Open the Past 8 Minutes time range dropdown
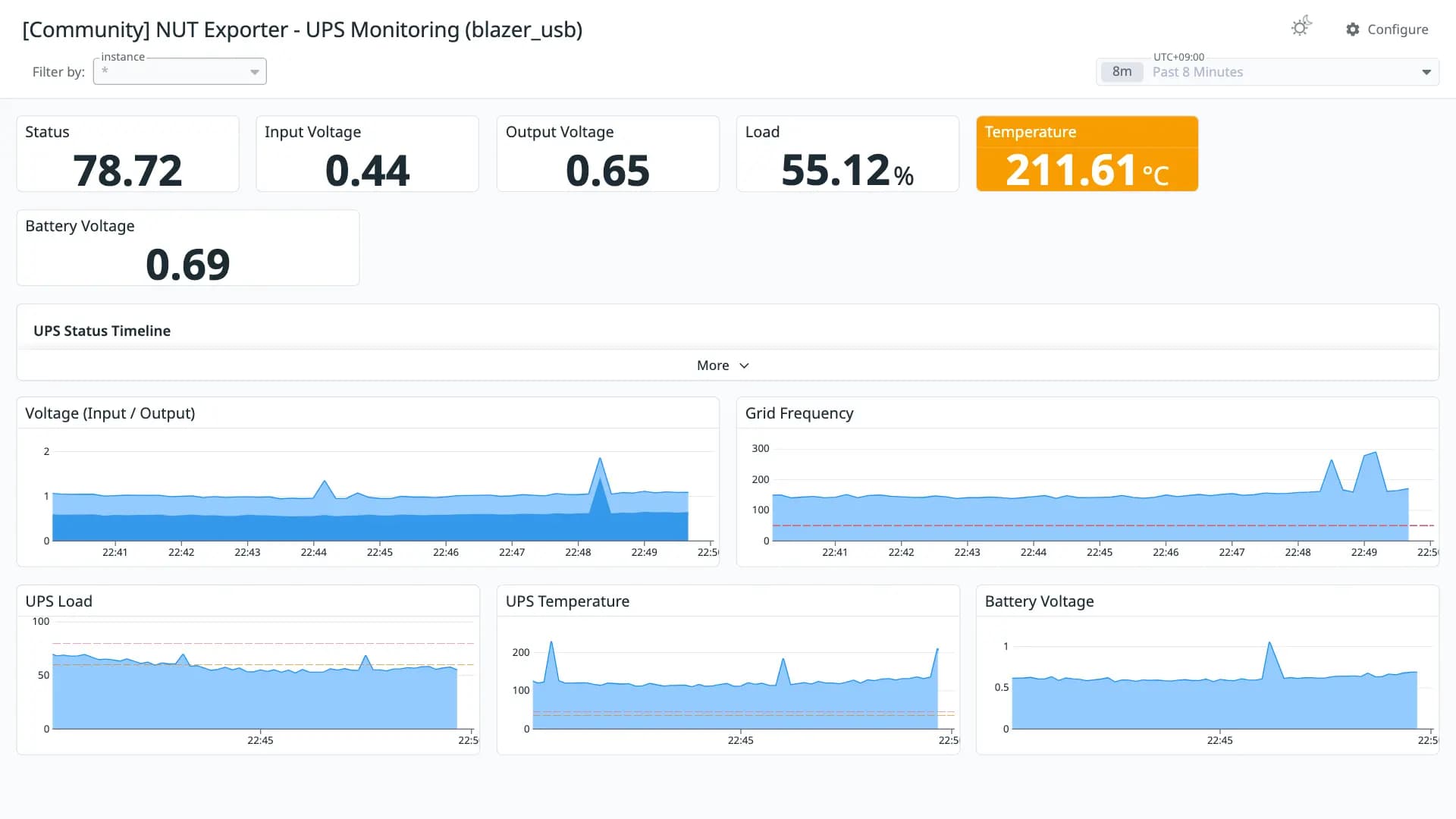 (x=1267, y=72)
